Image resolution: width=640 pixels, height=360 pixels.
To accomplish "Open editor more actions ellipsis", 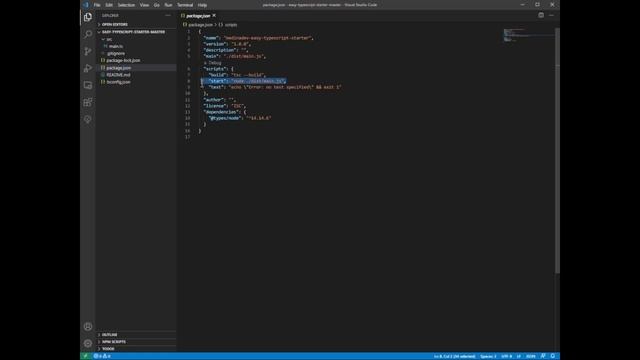I will 551,16.
